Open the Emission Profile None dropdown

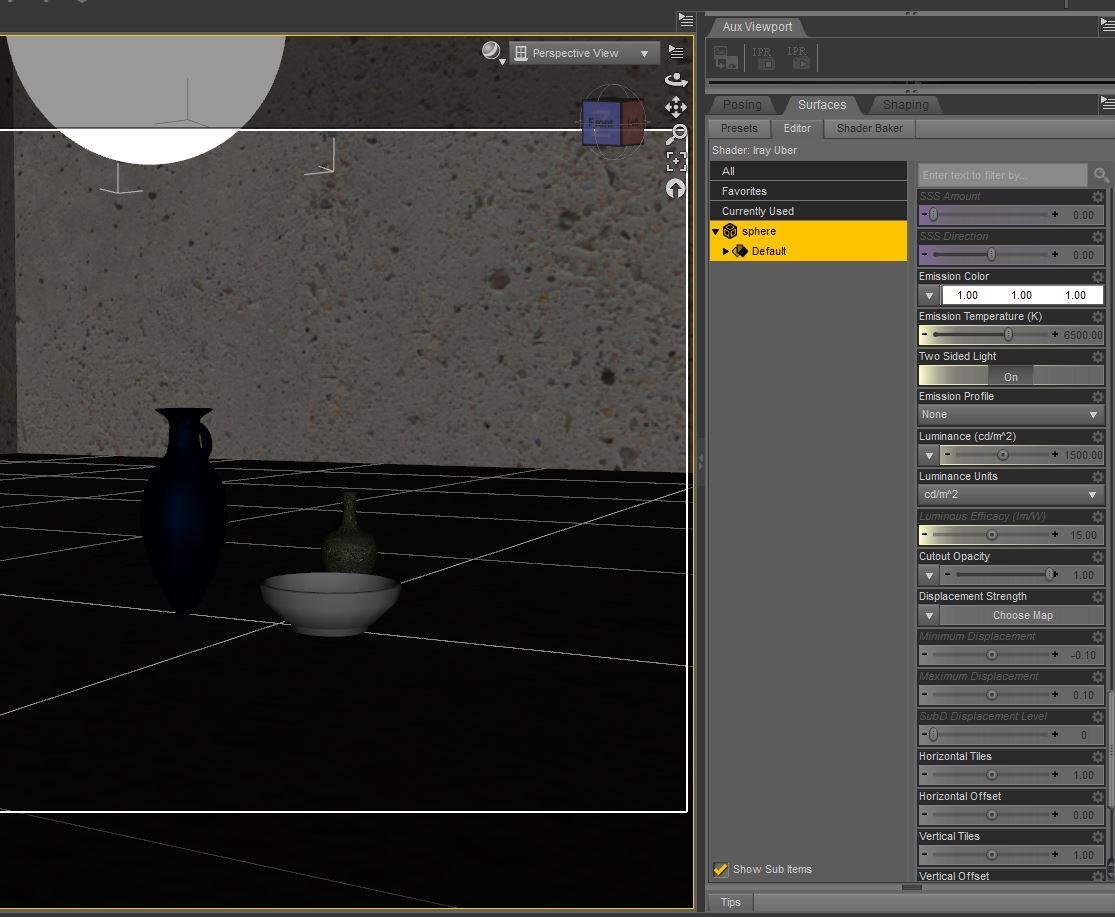pos(1010,414)
